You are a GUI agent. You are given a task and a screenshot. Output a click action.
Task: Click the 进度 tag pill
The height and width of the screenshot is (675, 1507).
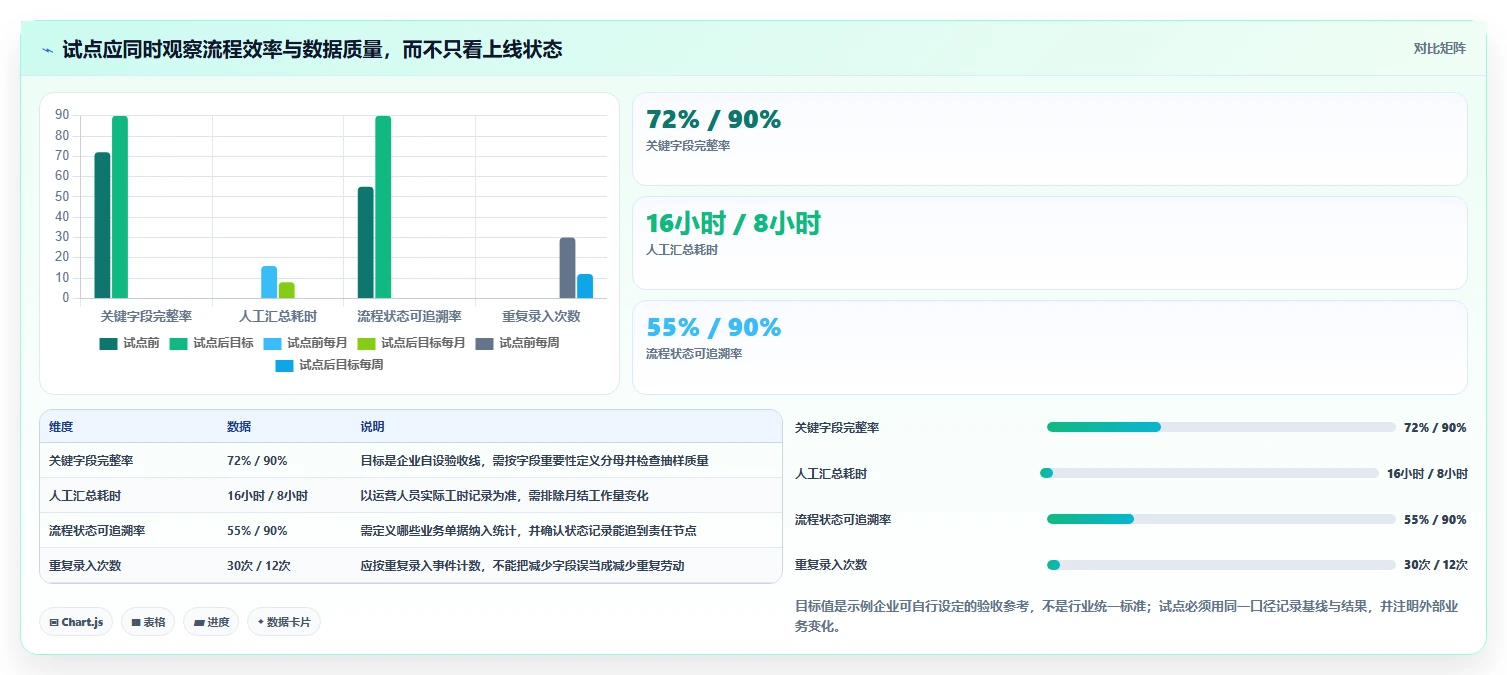211,622
